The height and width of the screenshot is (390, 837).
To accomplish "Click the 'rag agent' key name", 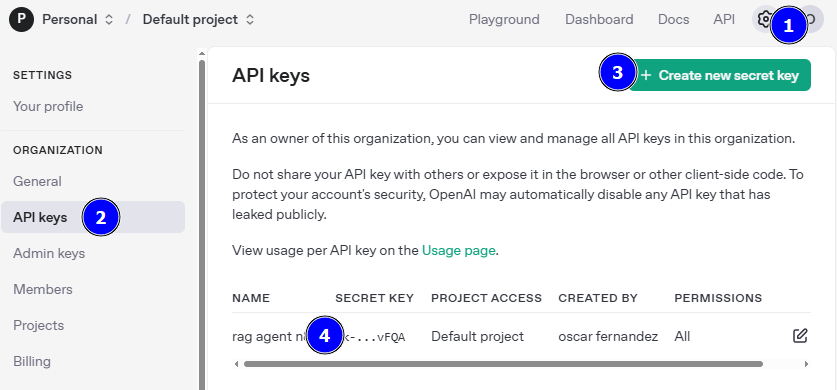I will pos(270,337).
